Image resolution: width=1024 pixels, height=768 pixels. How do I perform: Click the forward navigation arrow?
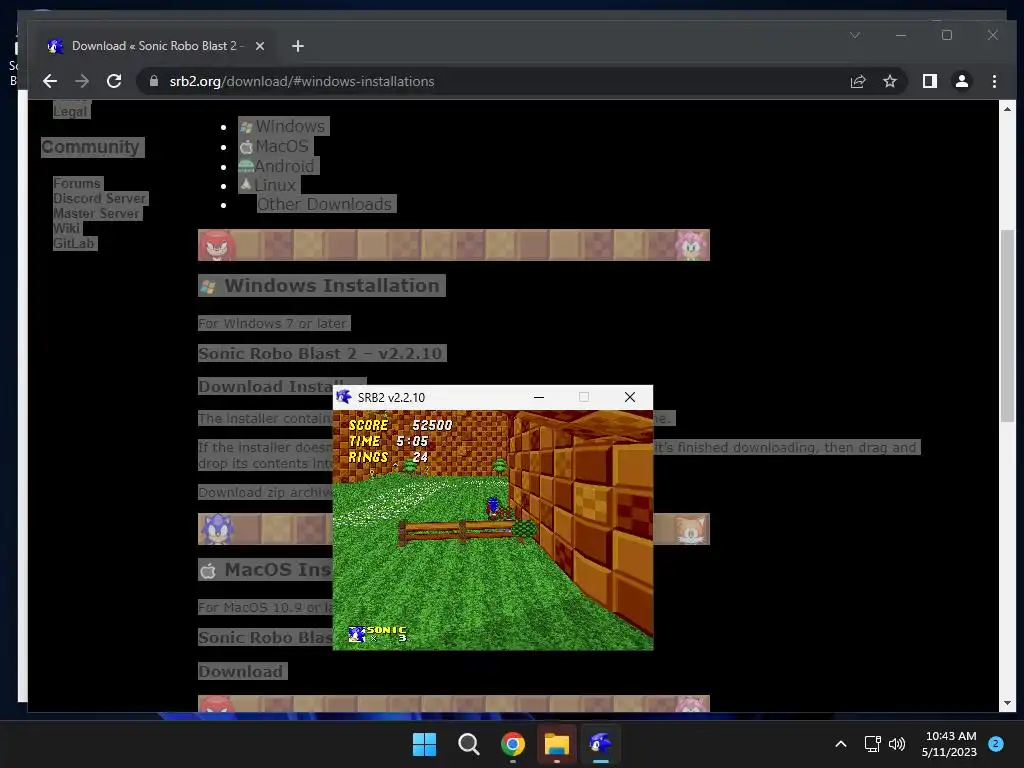82,81
